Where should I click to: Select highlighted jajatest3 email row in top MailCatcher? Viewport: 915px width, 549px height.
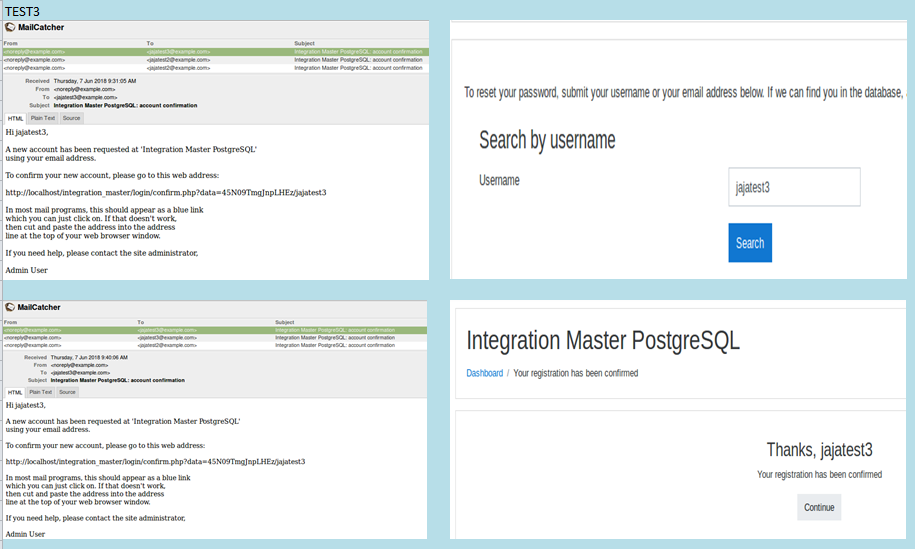pyautogui.click(x=216, y=52)
